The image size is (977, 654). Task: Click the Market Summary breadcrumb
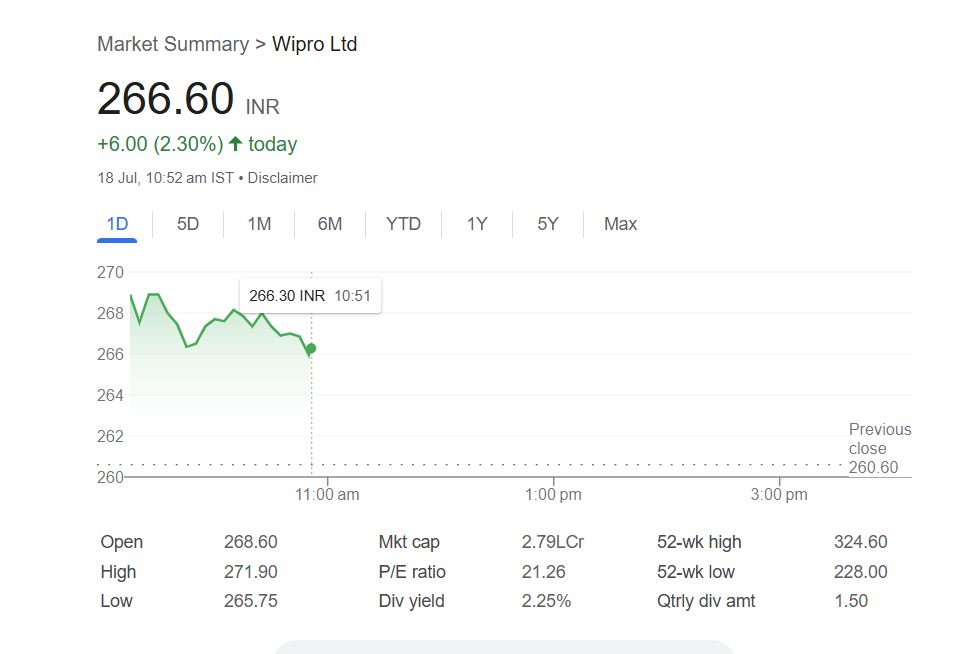[172, 44]
